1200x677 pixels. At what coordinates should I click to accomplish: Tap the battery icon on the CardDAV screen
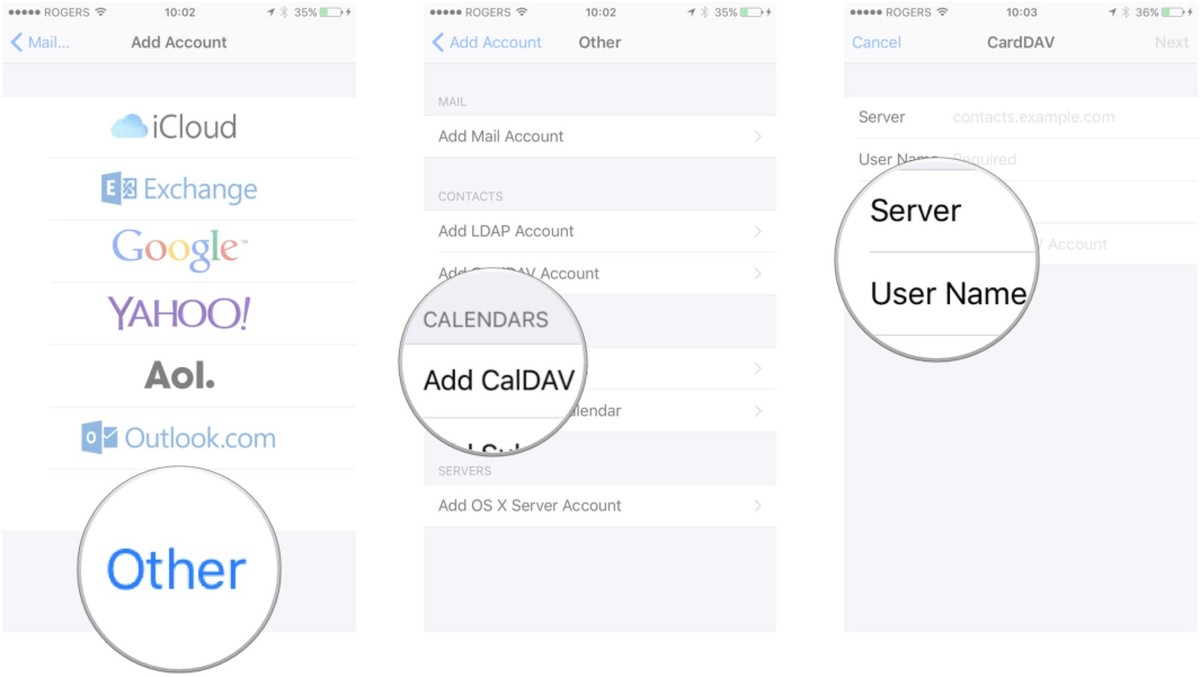point(1175,12)
